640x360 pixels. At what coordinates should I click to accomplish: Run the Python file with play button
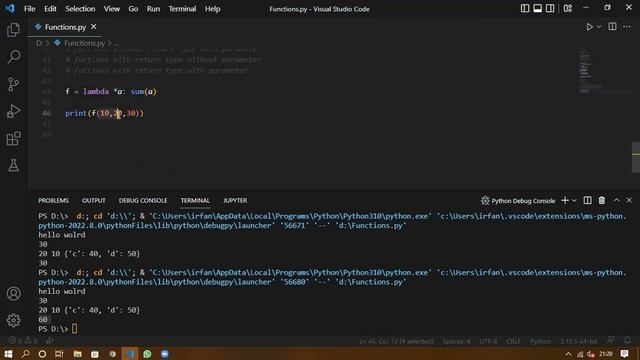click(589, 27)
